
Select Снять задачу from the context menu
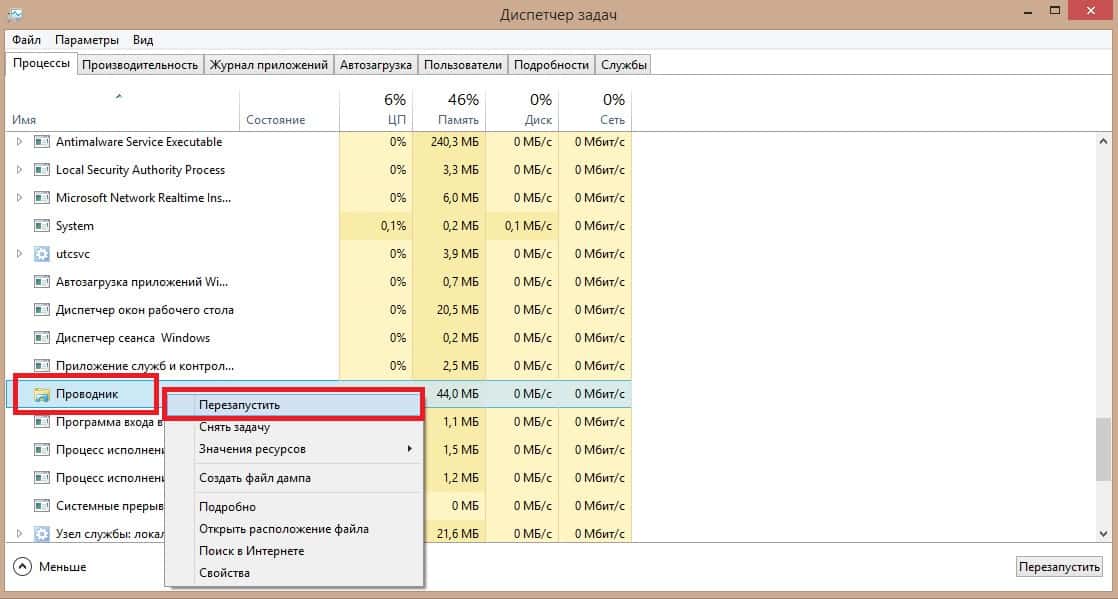point(235,427)
